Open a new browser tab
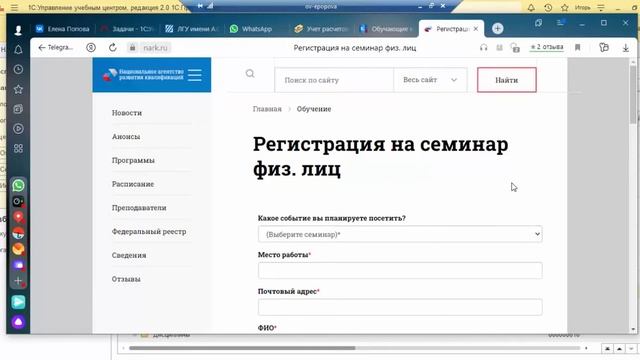The width and height of the screenshot is (640, 360). (x=498, y=29)
